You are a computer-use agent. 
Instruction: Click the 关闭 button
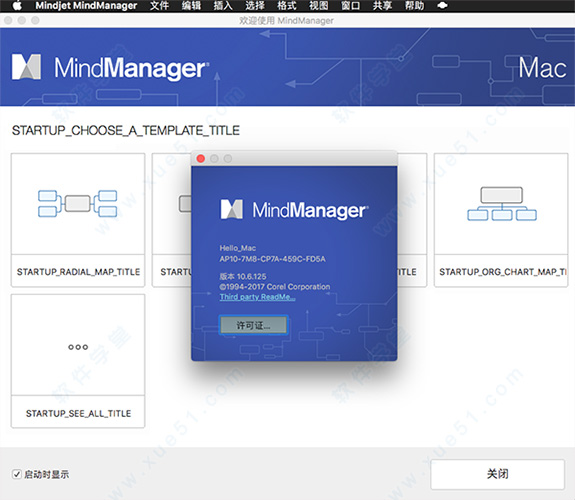(497, 474)
